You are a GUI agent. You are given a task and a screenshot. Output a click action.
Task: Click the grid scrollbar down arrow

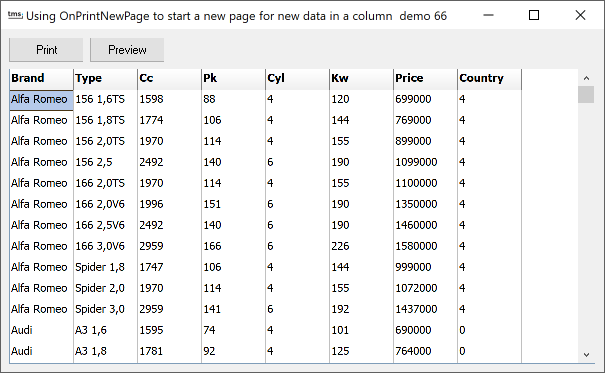[x=586, y=354]
